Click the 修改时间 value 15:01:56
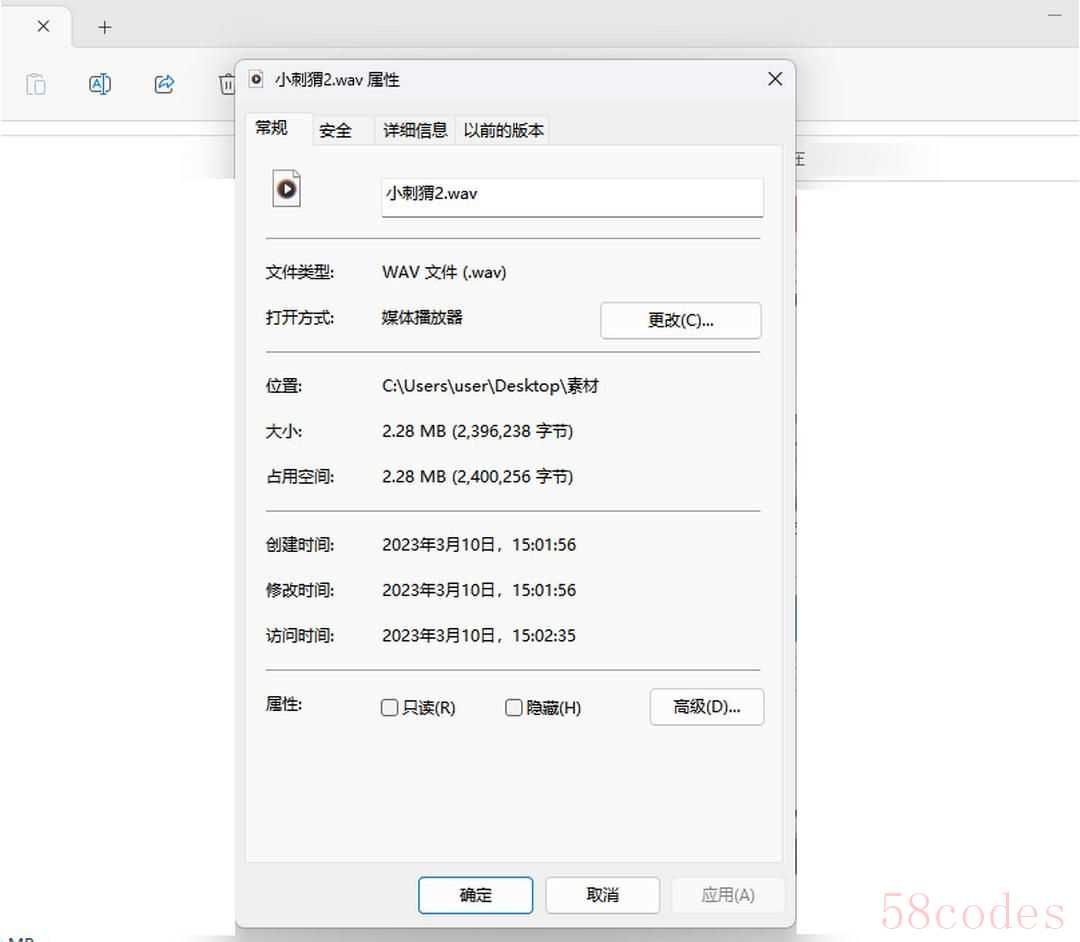Viewport: 1080px width, 942px height. (x=544, y=590)
